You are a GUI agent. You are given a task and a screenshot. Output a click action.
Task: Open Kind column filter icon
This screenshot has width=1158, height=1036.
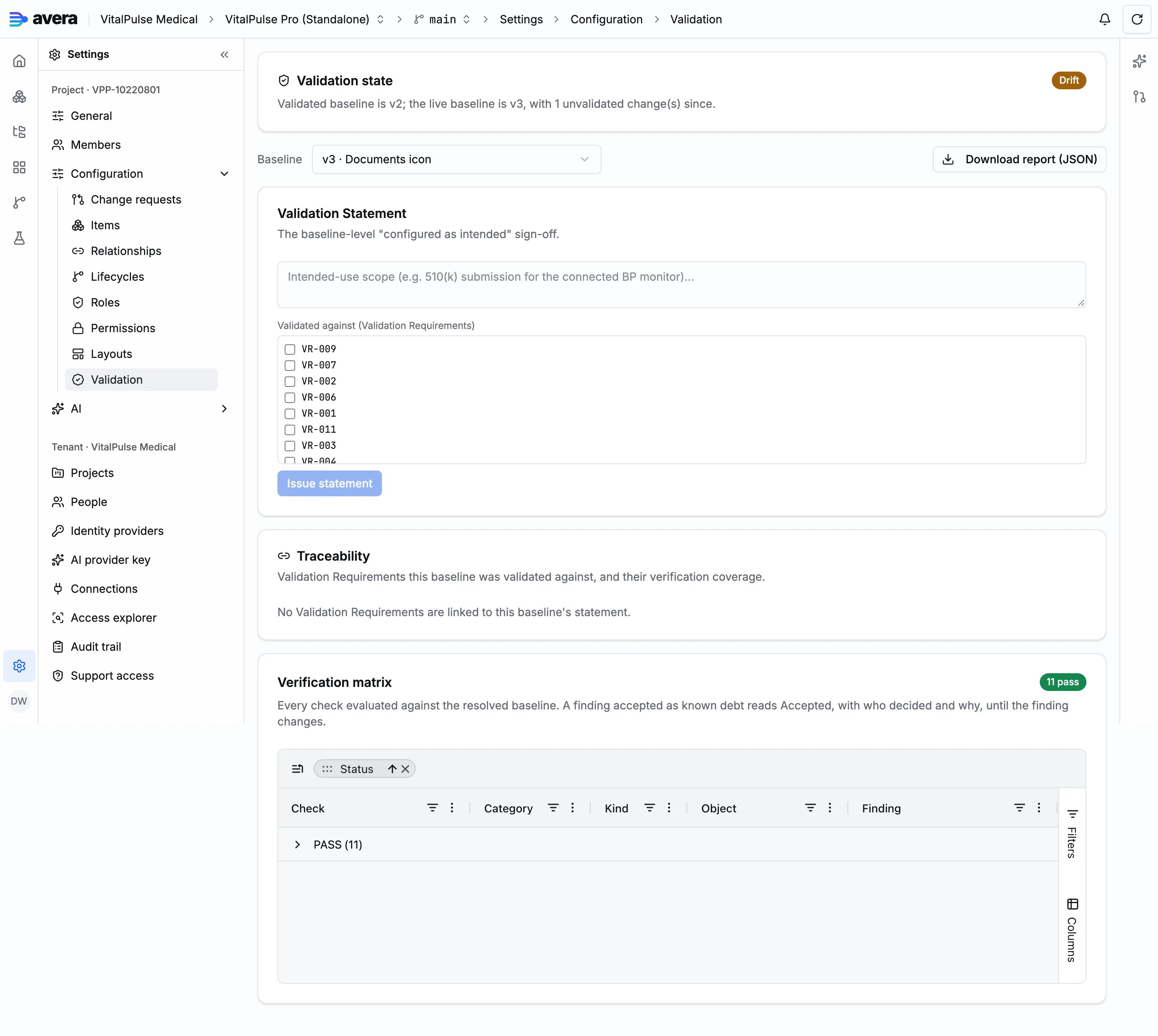(x=649, y=808)
